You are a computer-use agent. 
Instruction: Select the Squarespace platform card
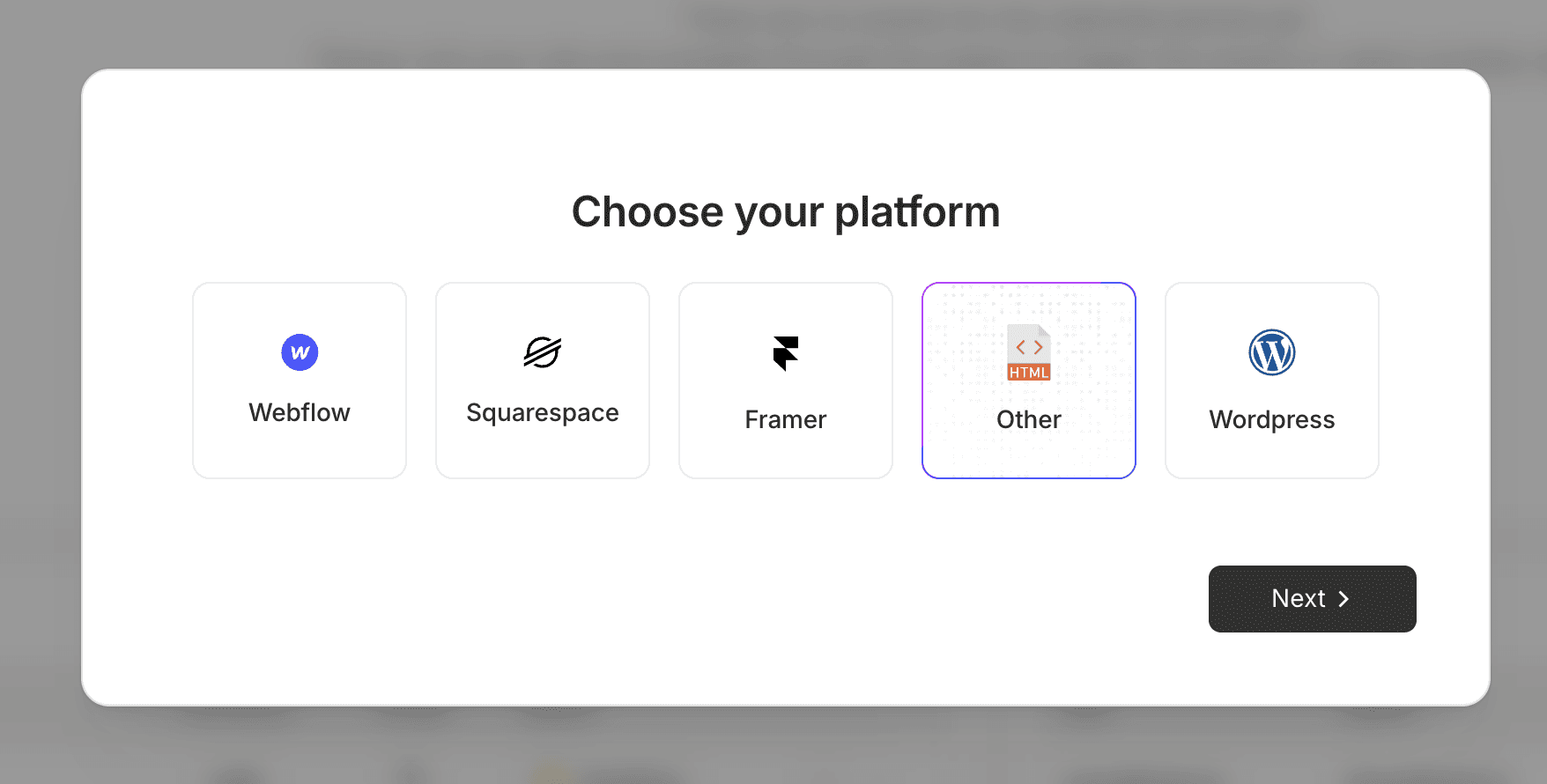(542, 381)
